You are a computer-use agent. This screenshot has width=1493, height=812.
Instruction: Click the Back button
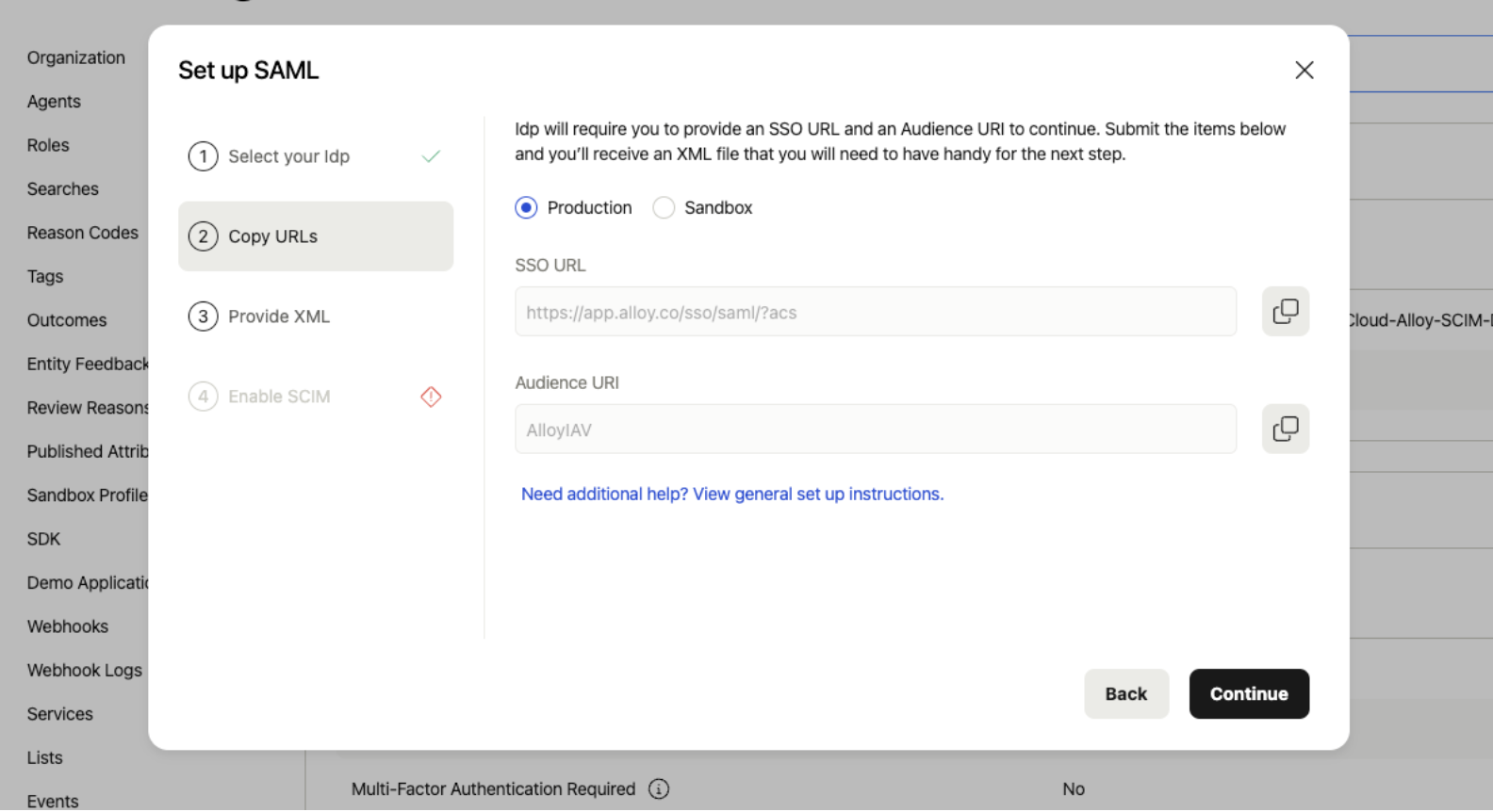[x=1126, y=694]
